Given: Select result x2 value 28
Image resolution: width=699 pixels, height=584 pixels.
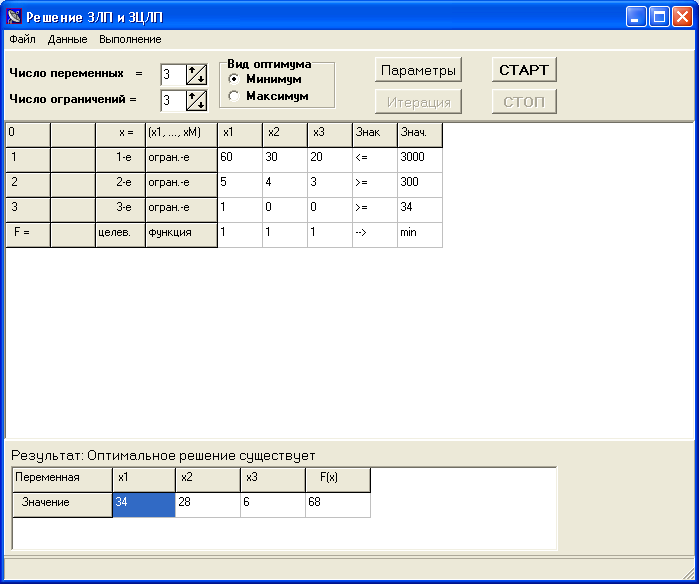Looking at the screenshot, I should [208, 505].
